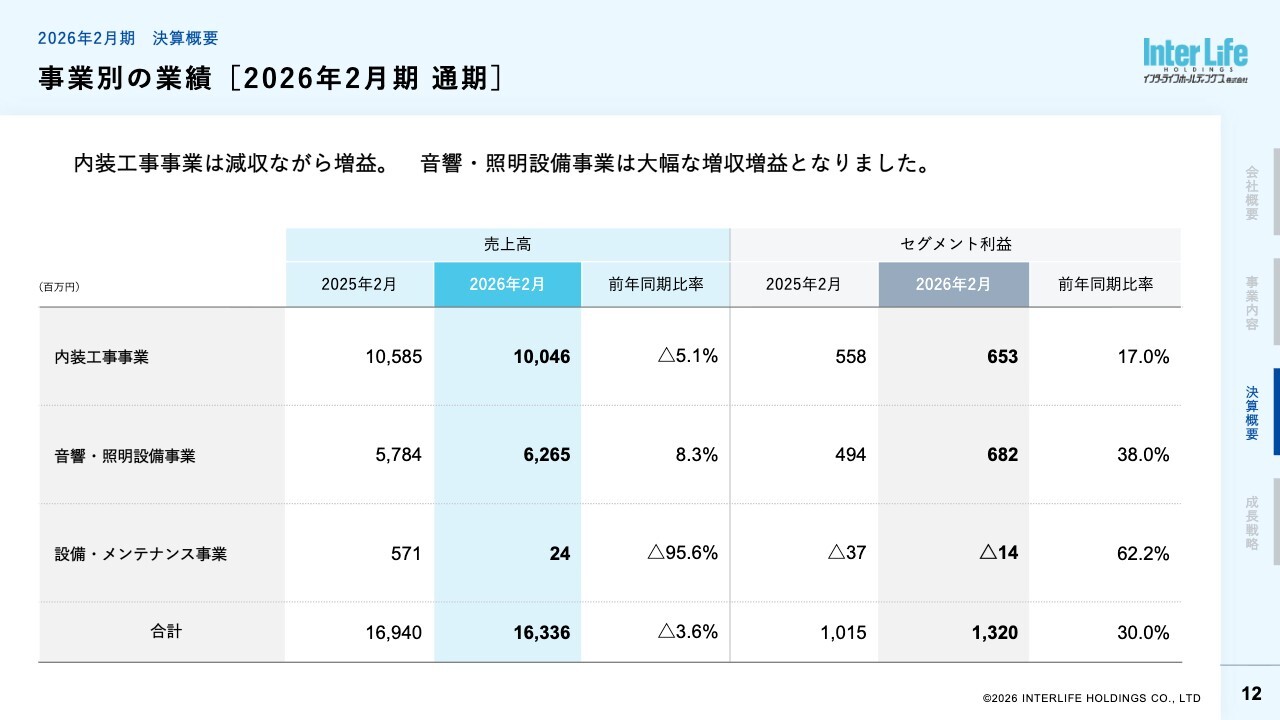Select the grey 2026年2月 segment profit header
The image size is (1280, 720).
point(953,284)
